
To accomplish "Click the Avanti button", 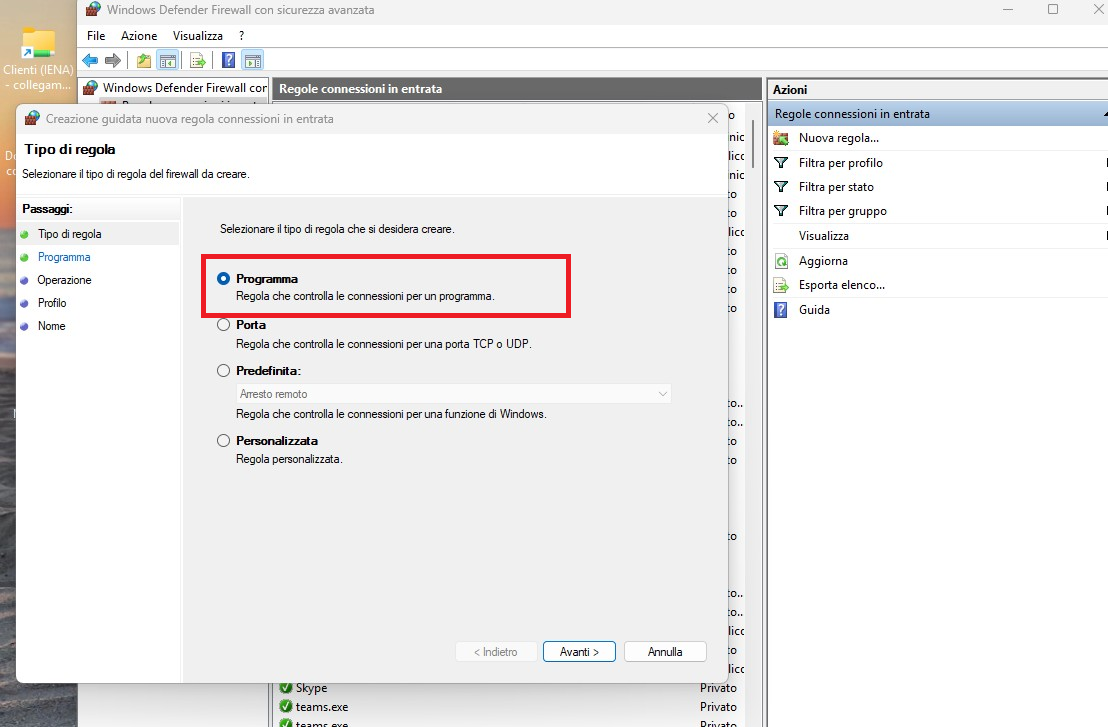I will 579,652.
